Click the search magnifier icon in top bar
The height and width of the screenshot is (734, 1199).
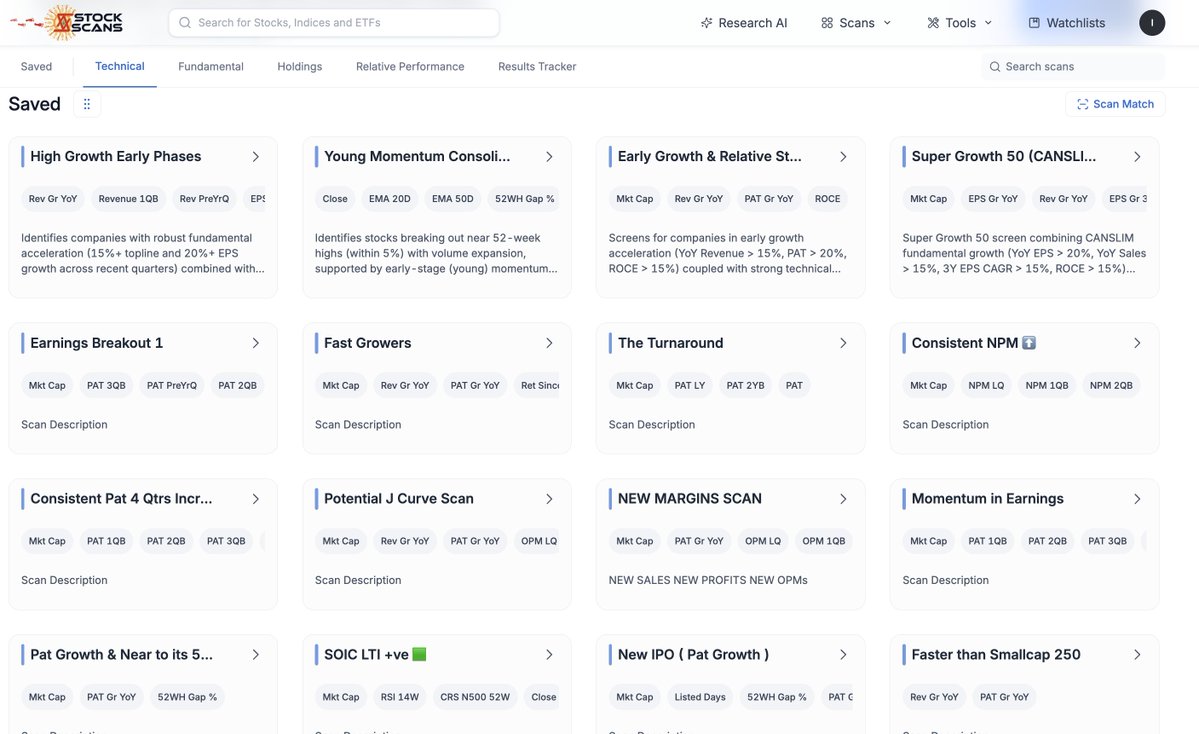tap(185, 23)
